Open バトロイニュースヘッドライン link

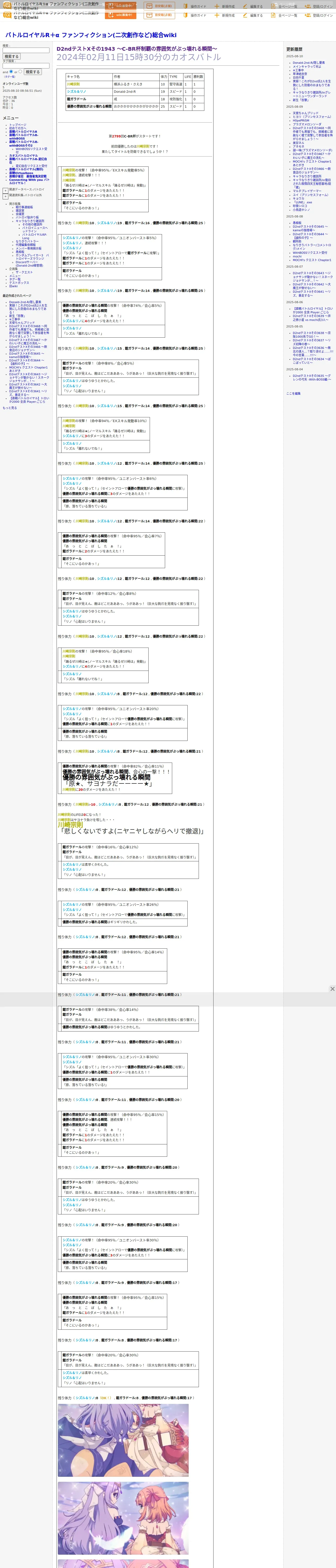pyautogui.click(x=35, y=229)
